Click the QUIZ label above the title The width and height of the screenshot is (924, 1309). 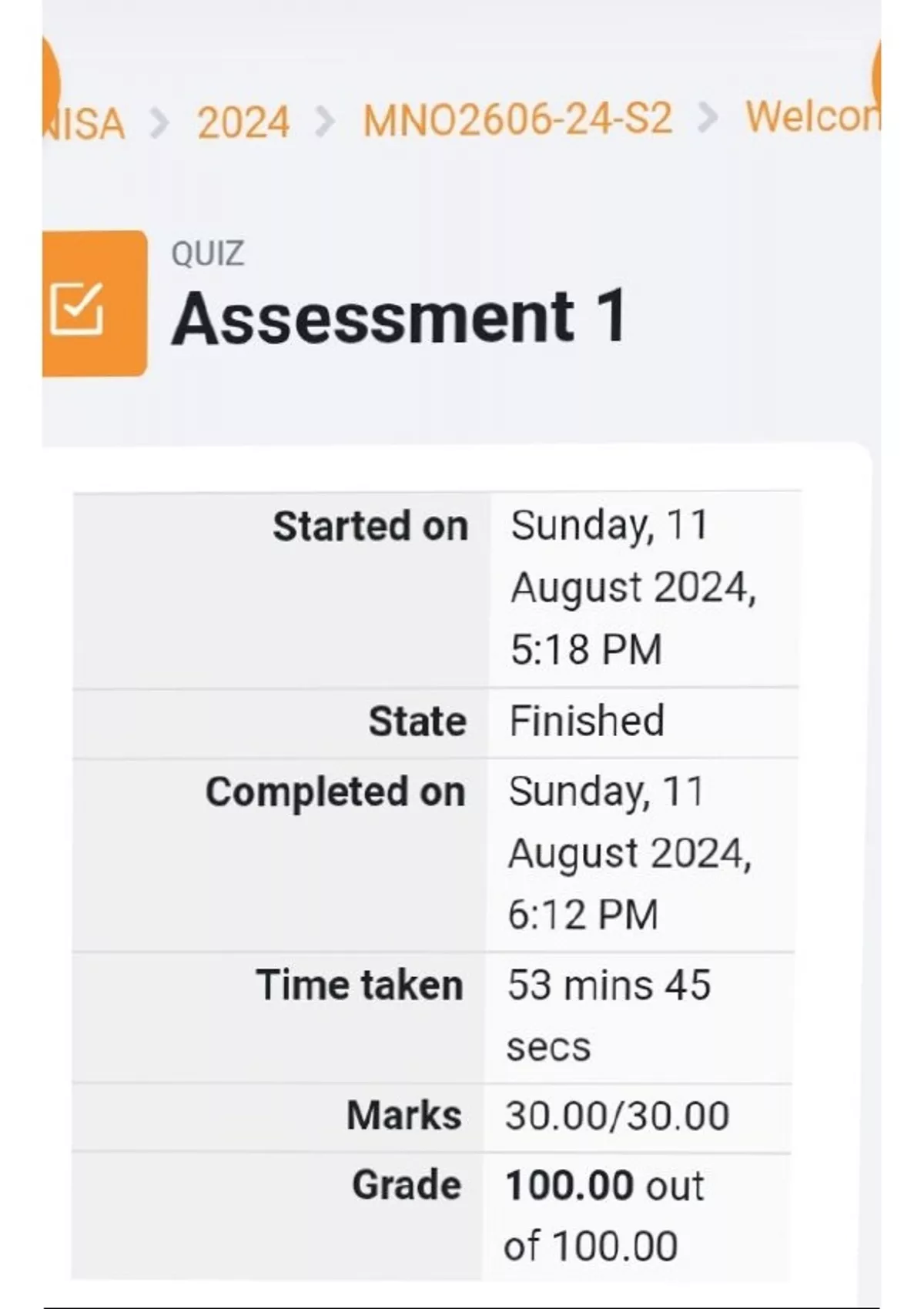click(x=208, y=253)
